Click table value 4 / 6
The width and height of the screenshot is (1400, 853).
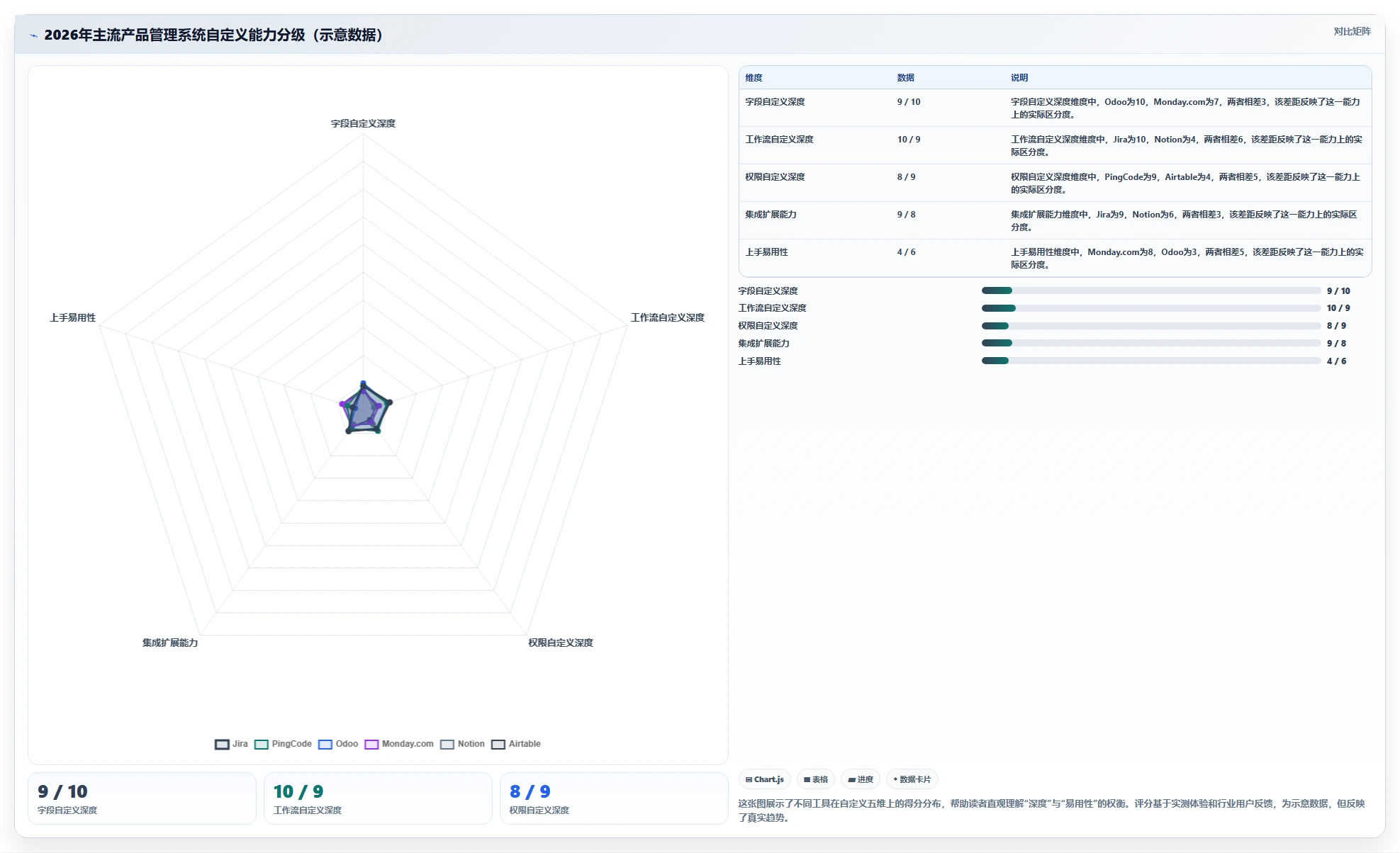(x=906, y=252)
